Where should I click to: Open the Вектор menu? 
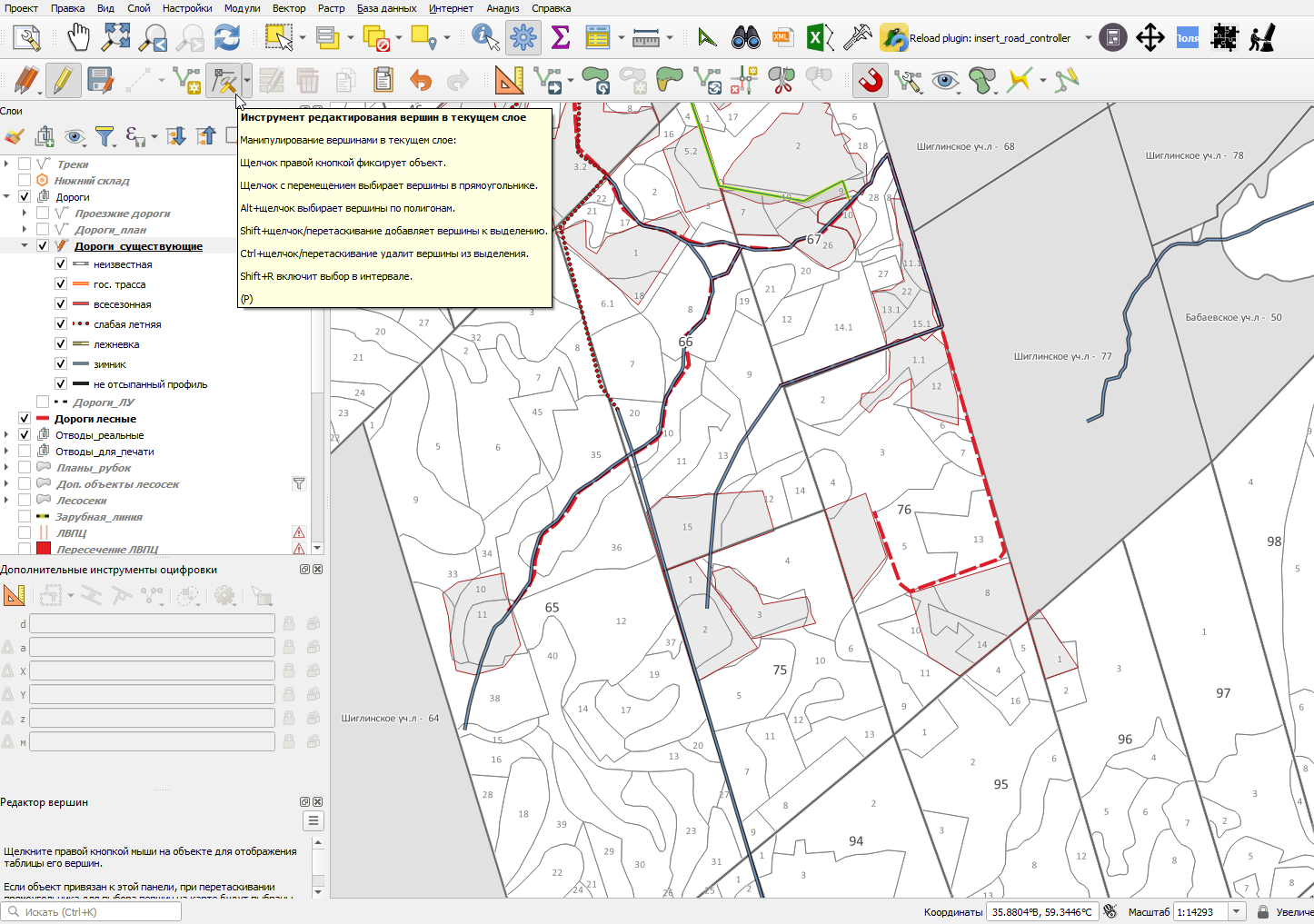[289, 8]
